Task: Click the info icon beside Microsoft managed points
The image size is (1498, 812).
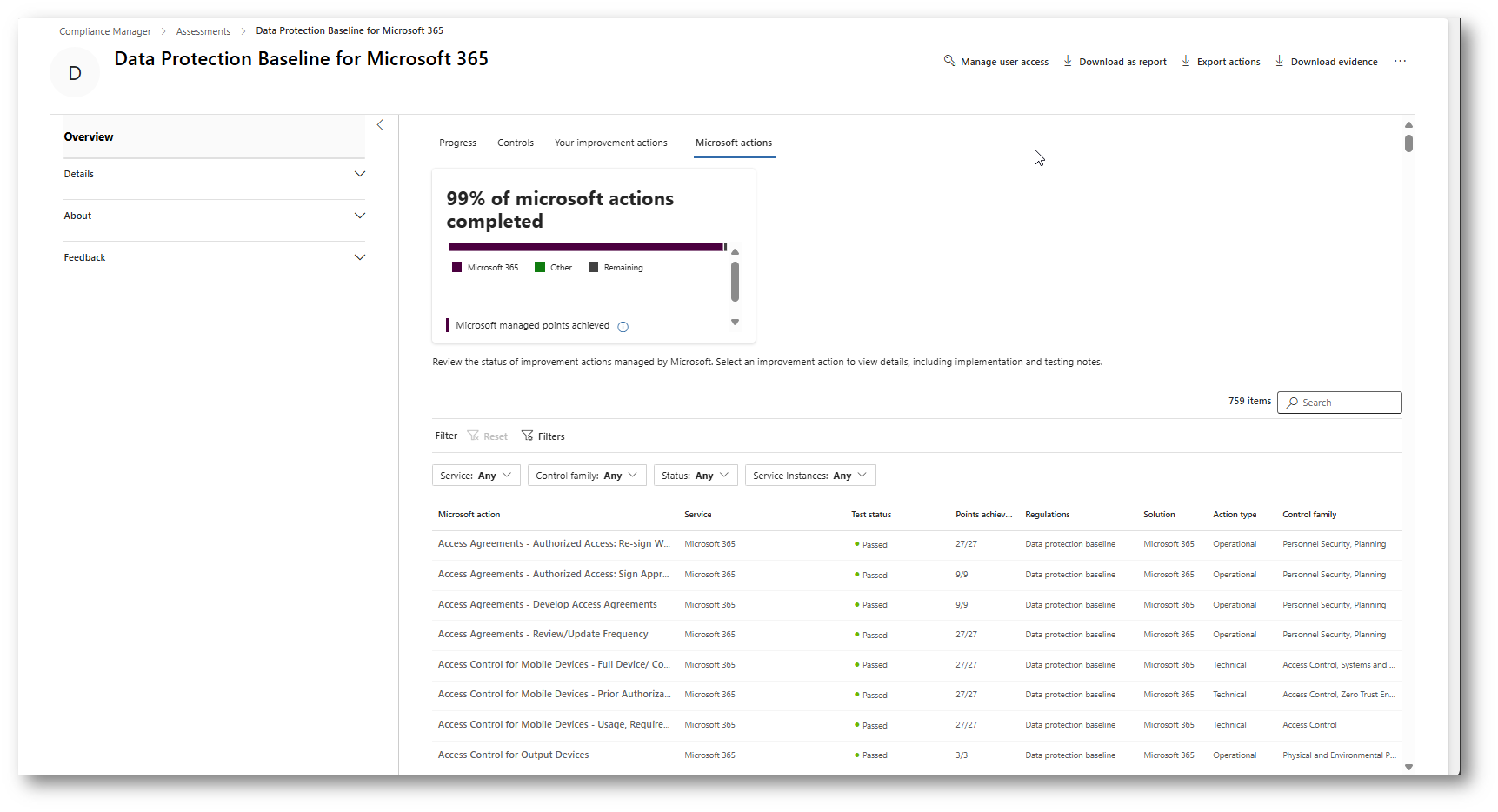Action: click(x=623, y=327)
